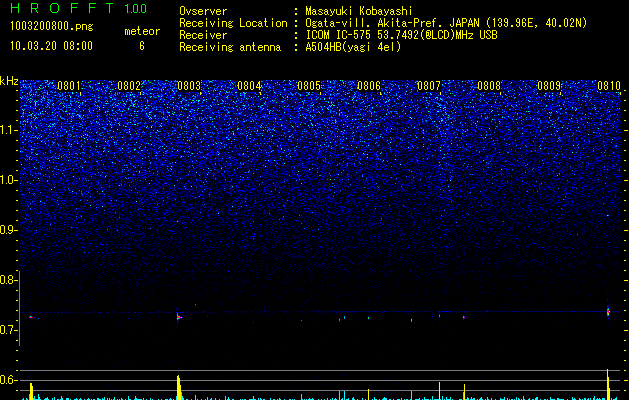Click the Ogata-vill. Akita-Pref. JAPAN location text
This screenshot has height=400, width=629.
391,23
